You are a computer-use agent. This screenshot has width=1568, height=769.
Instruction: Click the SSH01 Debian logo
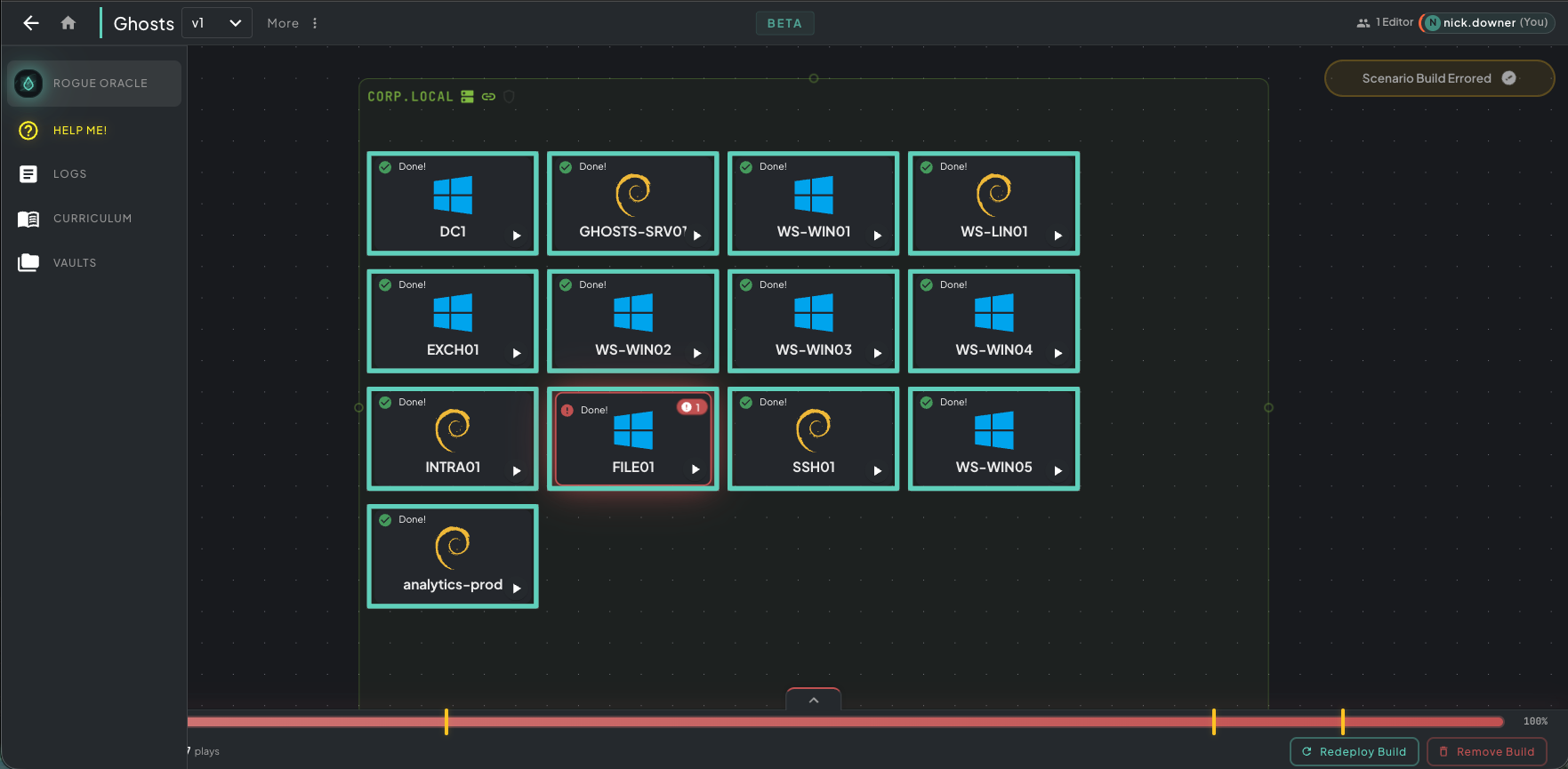tap(814, 430)
